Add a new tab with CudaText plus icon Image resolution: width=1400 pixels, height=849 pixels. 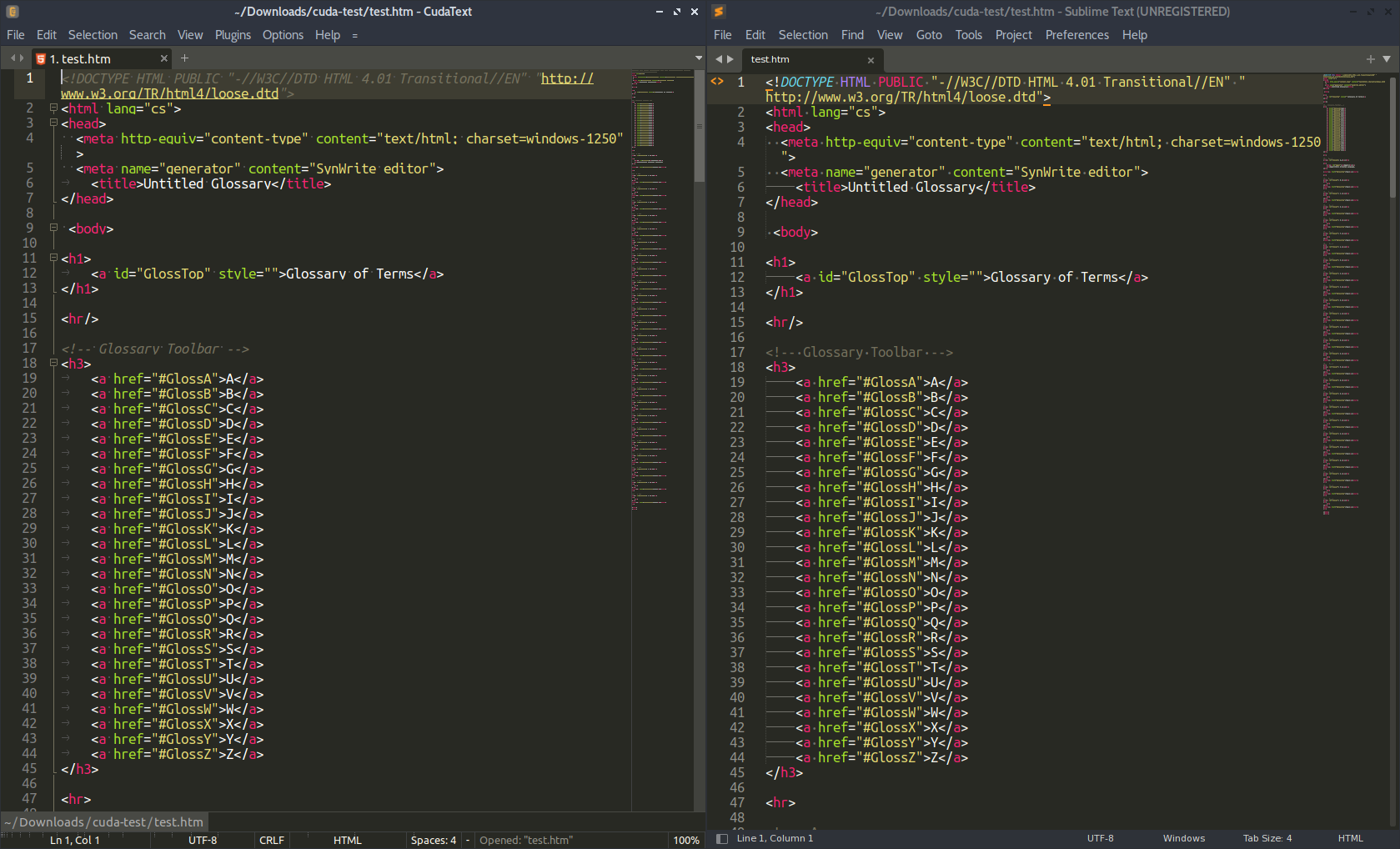coord(185,58)
